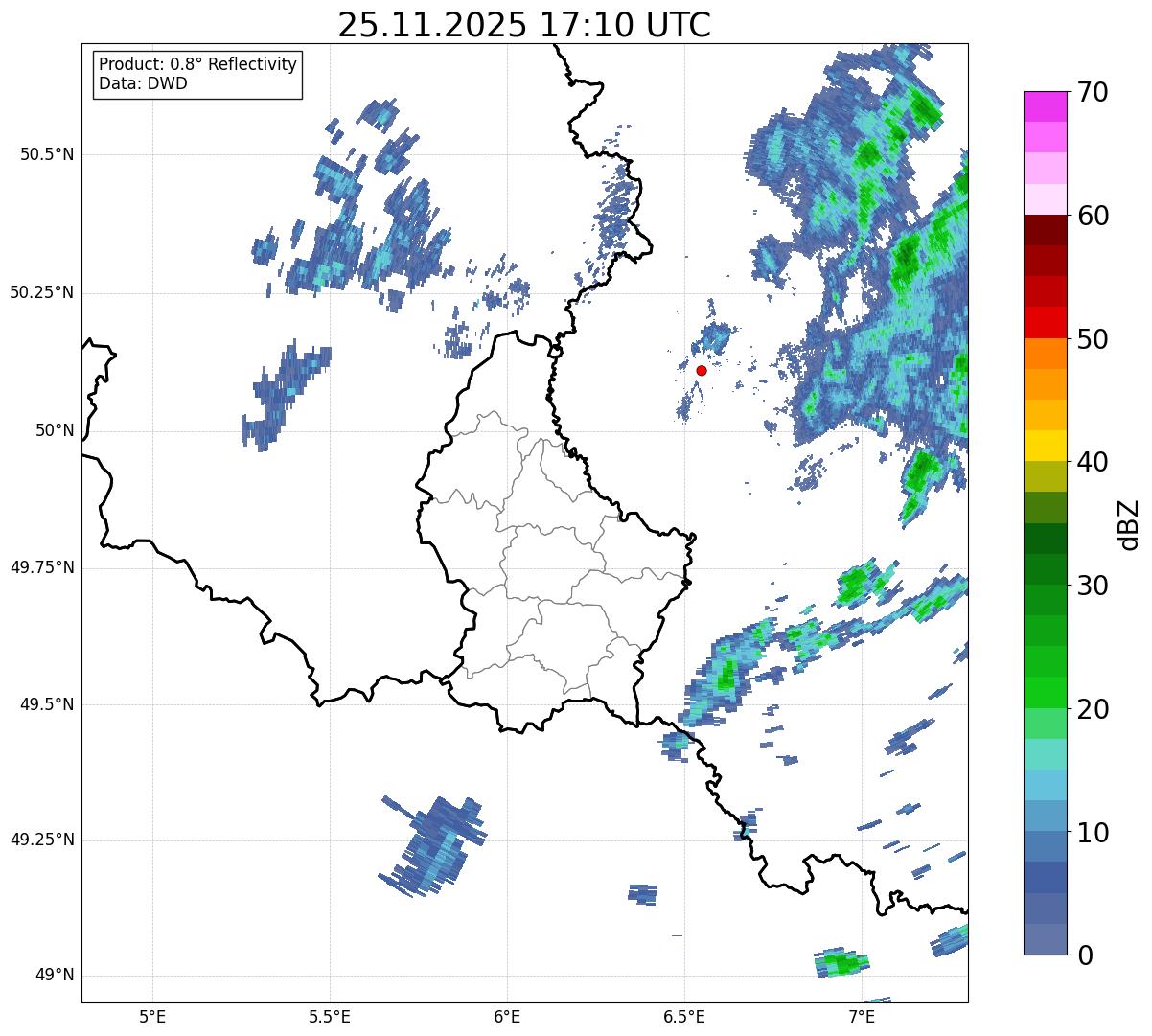This screenshot has width=1152, height=1036.
Task: Click the bright red colorbar segment above 50
Action: pyautogui.click(x=1046, y=323)
